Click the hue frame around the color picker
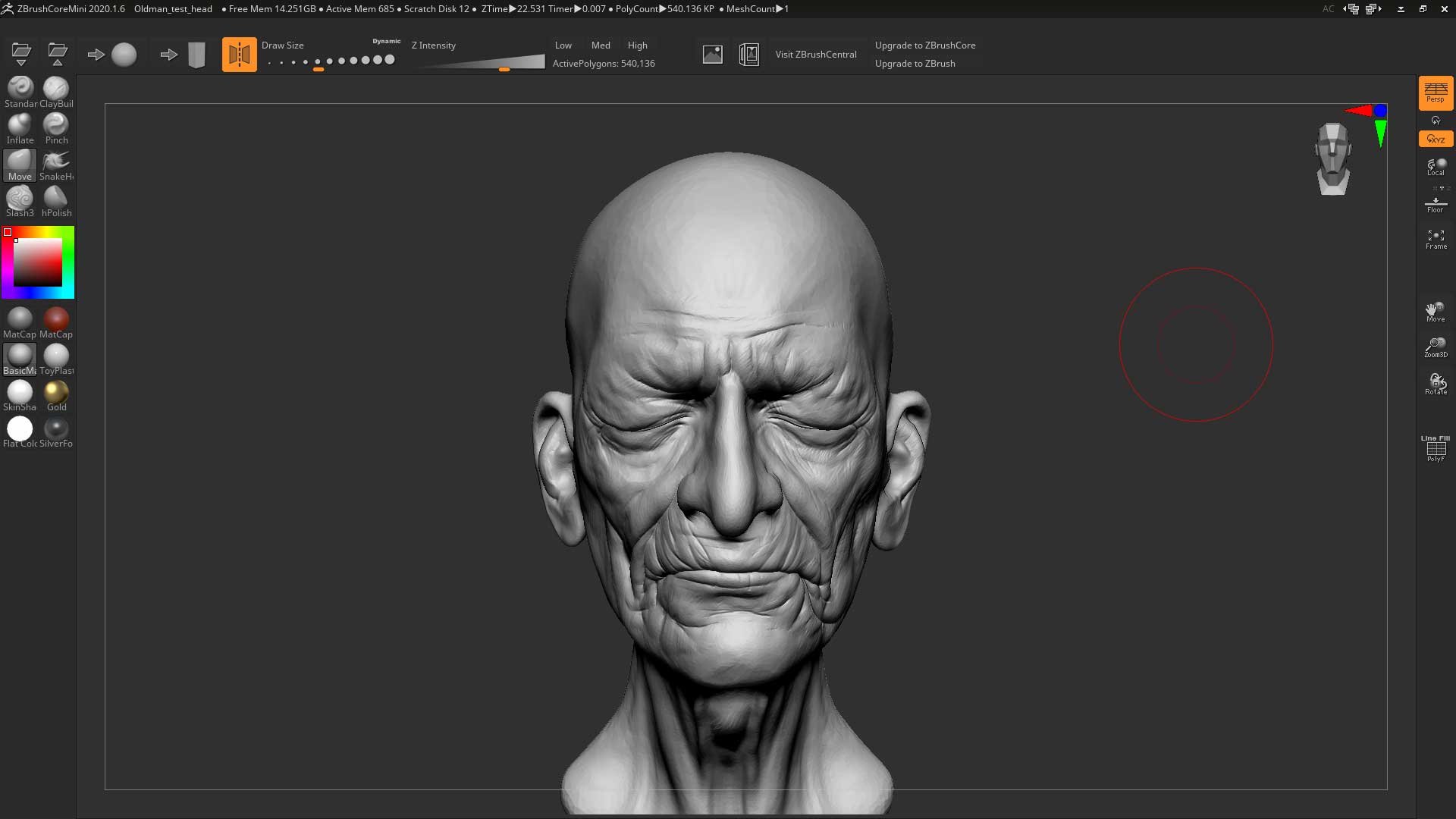 coord(69,262)
